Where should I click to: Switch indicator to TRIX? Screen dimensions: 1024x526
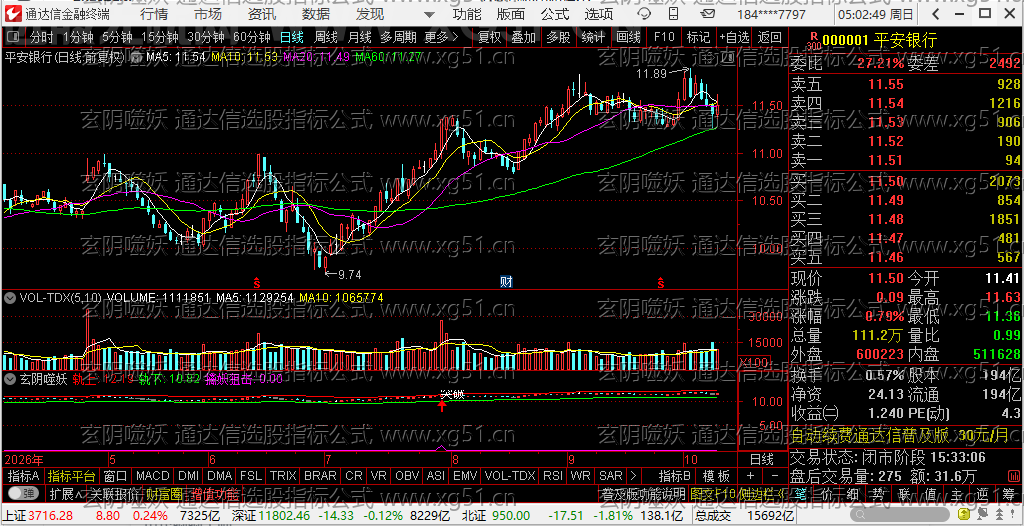click(283, 476)
